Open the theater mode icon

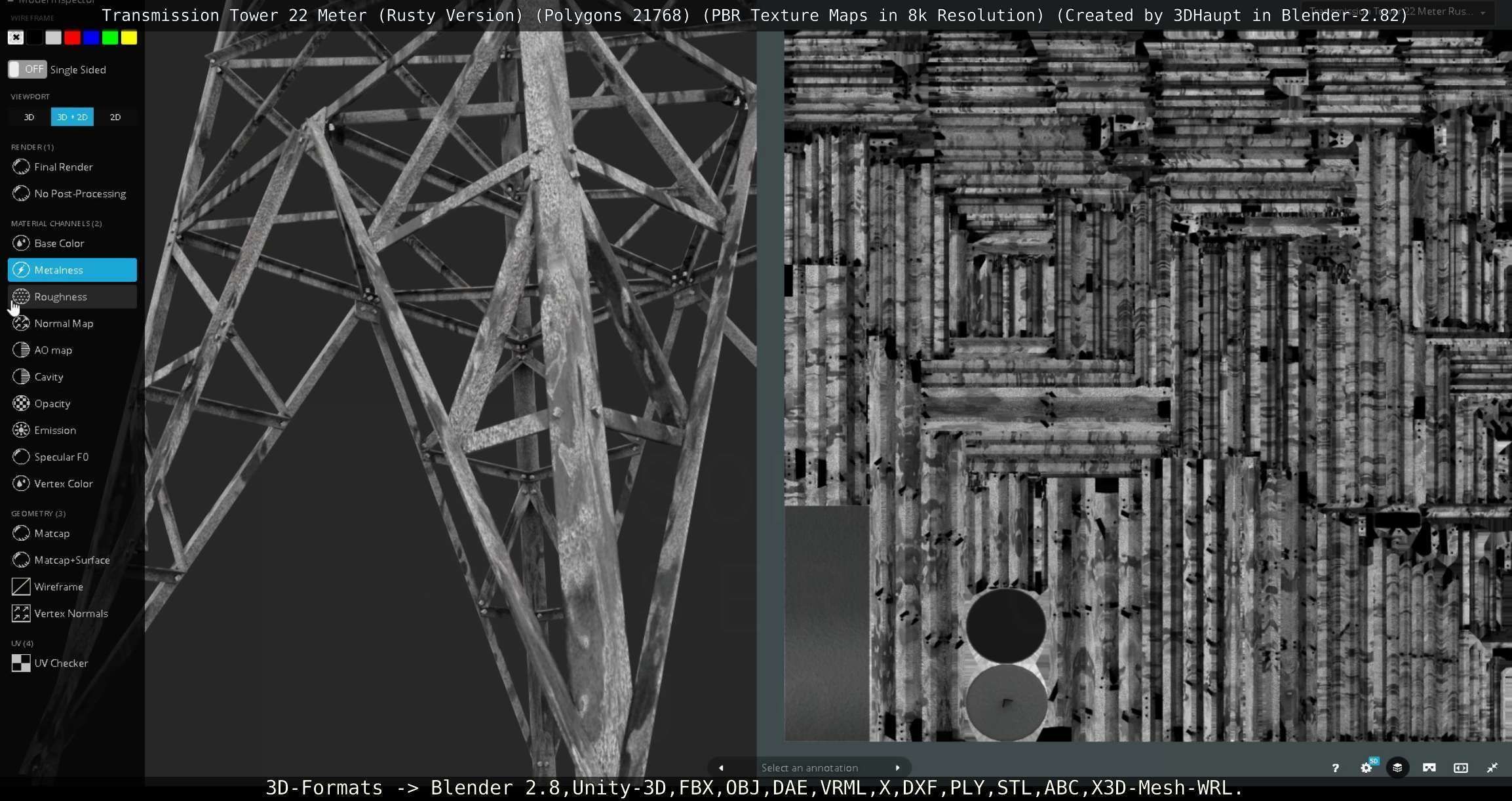1461,768
